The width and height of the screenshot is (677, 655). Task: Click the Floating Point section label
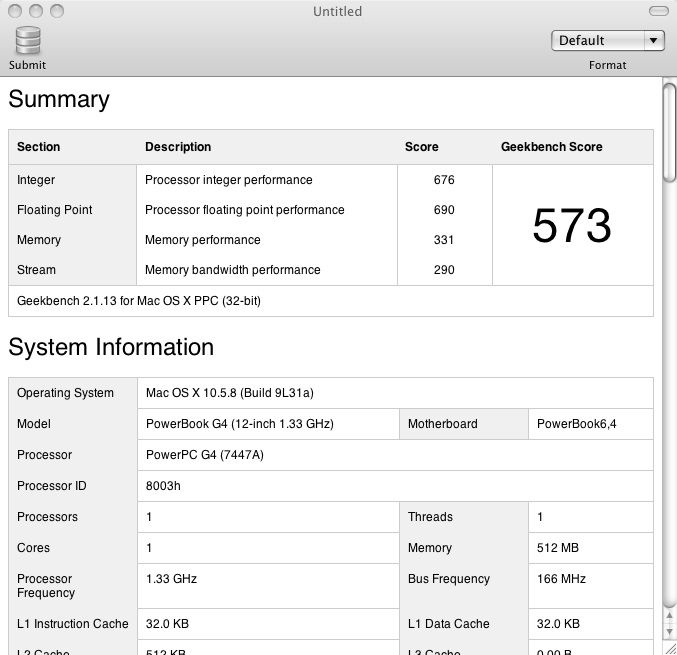pos(54,210)
